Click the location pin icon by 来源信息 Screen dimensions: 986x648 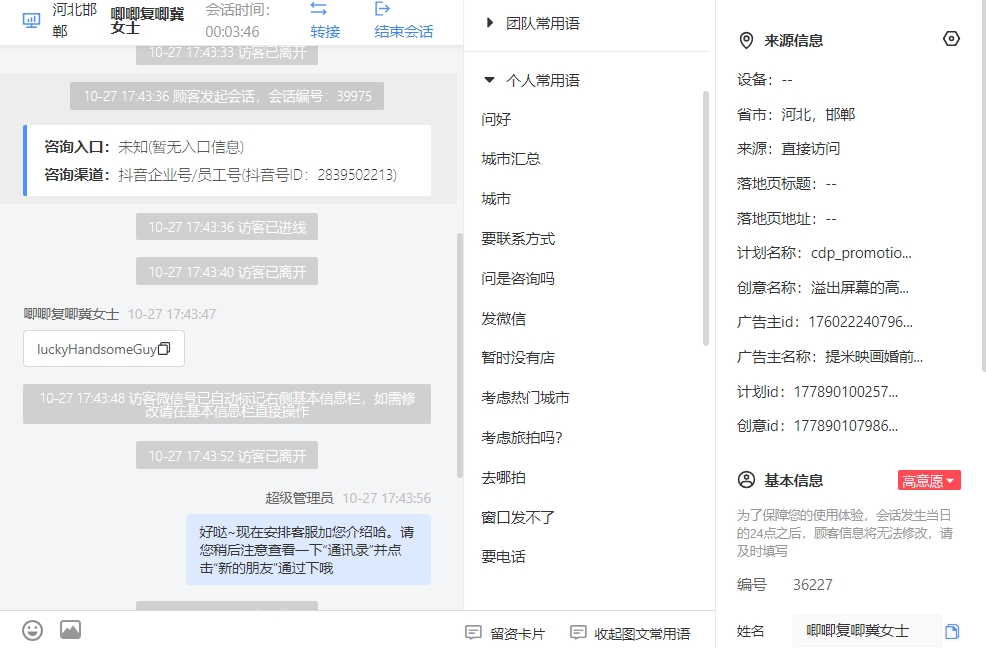[x=746, y=41]
